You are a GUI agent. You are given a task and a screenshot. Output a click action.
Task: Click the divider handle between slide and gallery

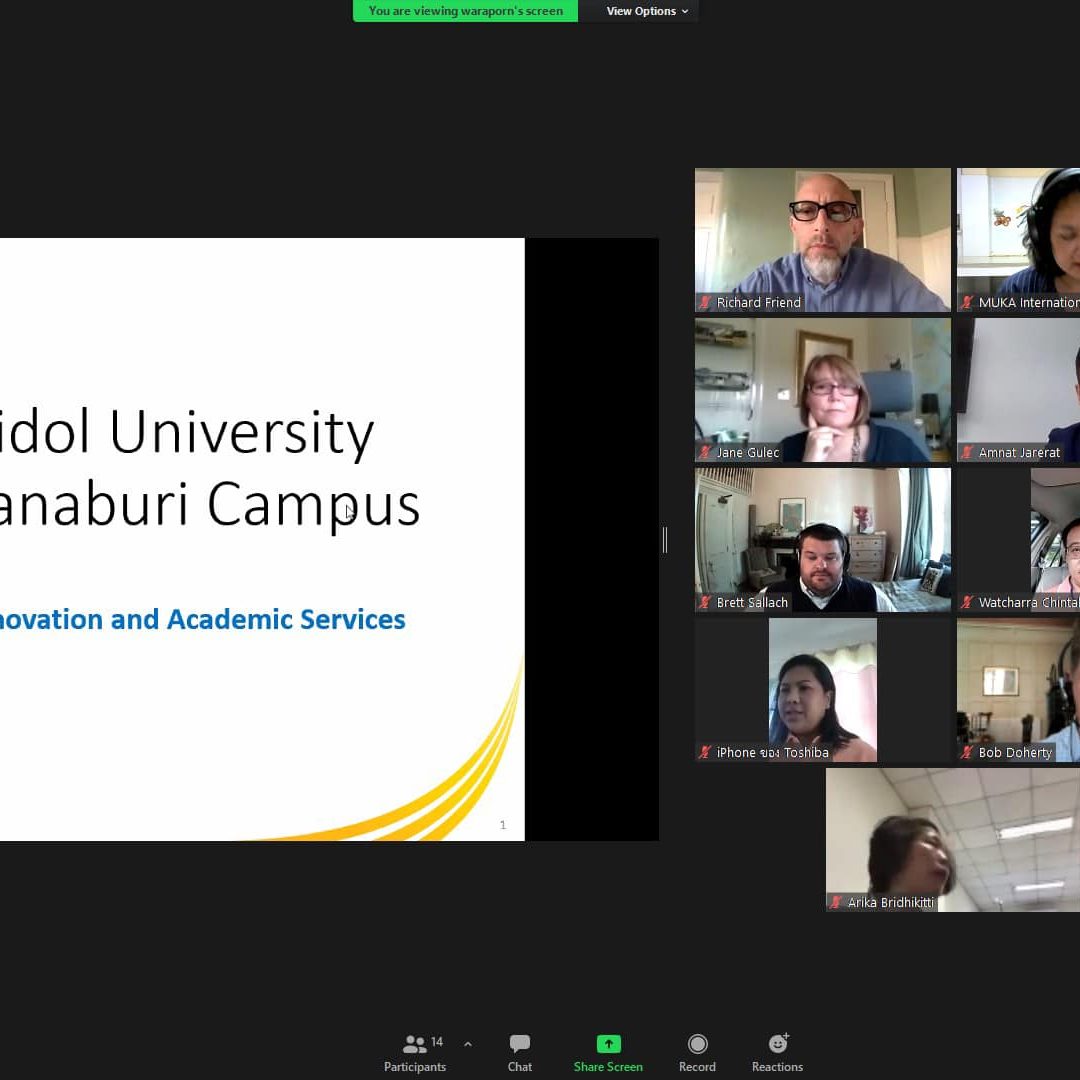pos(665,540)
